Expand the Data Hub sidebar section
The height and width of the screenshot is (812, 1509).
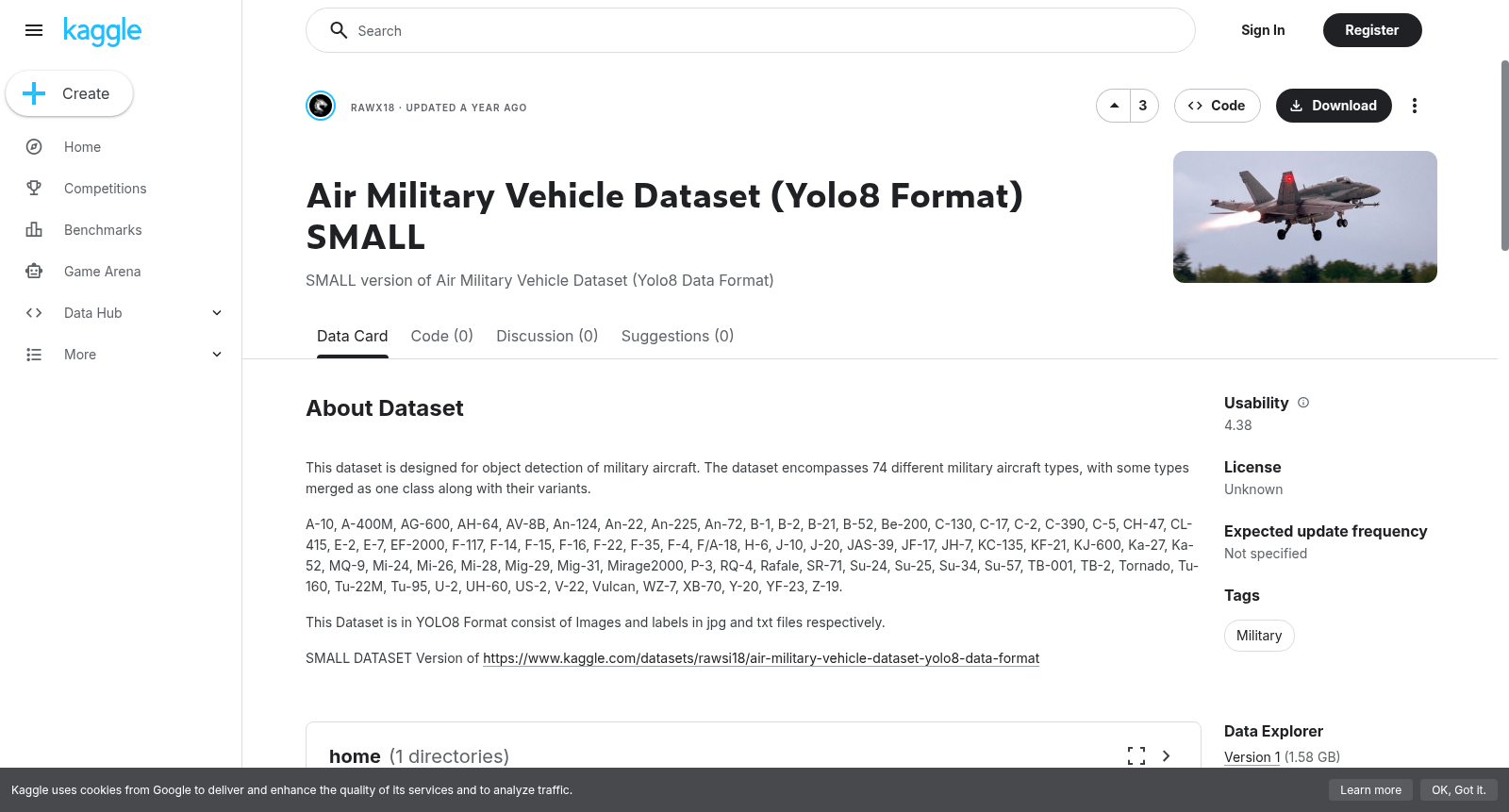coord(217,313)
